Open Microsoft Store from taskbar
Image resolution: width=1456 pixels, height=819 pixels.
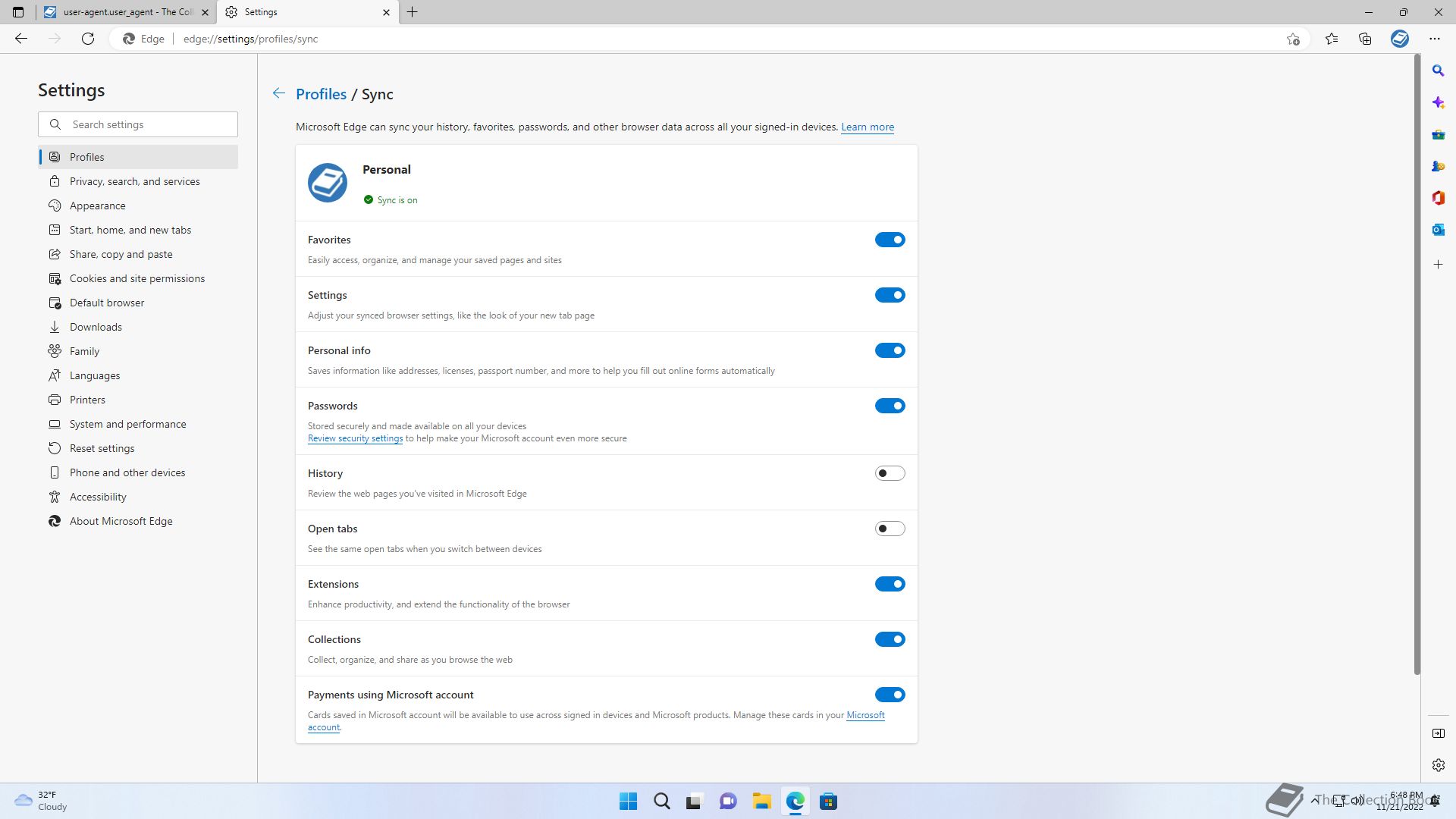[828, 802]
